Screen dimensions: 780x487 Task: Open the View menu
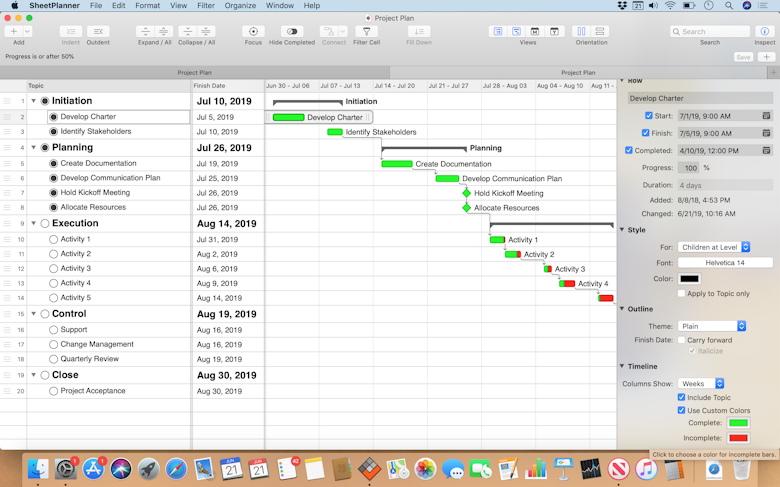179,5
